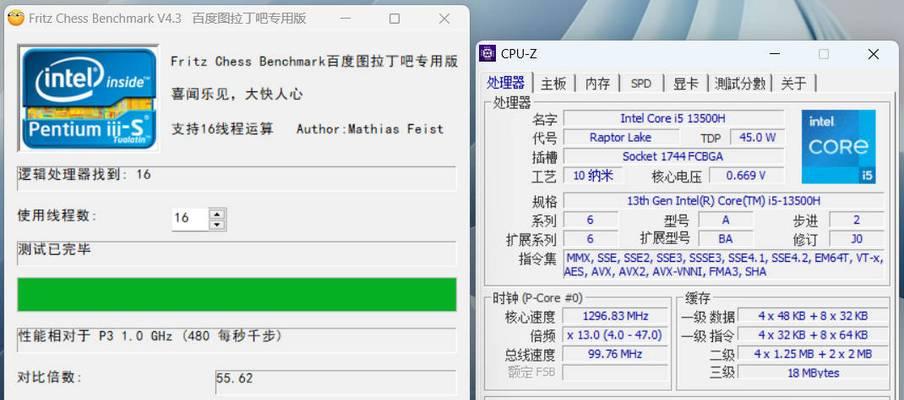Click the 逻辑处理器找到: 16 status line
904x400 pixels.
coord(236,179)
